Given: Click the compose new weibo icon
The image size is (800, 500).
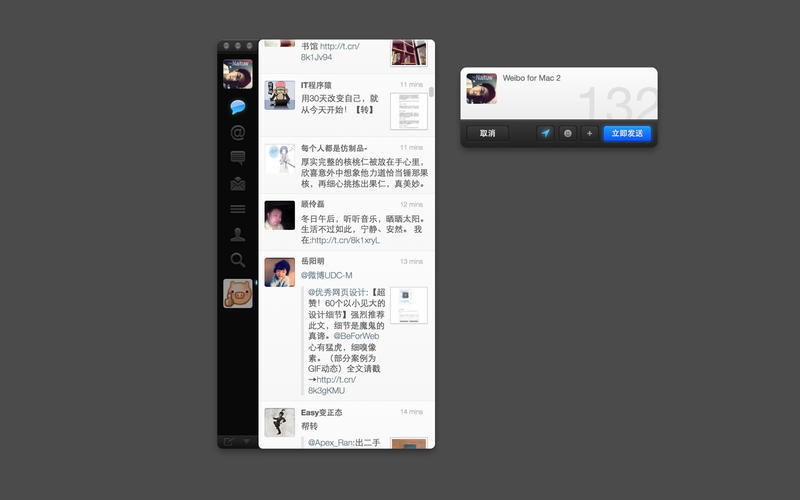Looking at the screenshot, I should coord(228,441).
